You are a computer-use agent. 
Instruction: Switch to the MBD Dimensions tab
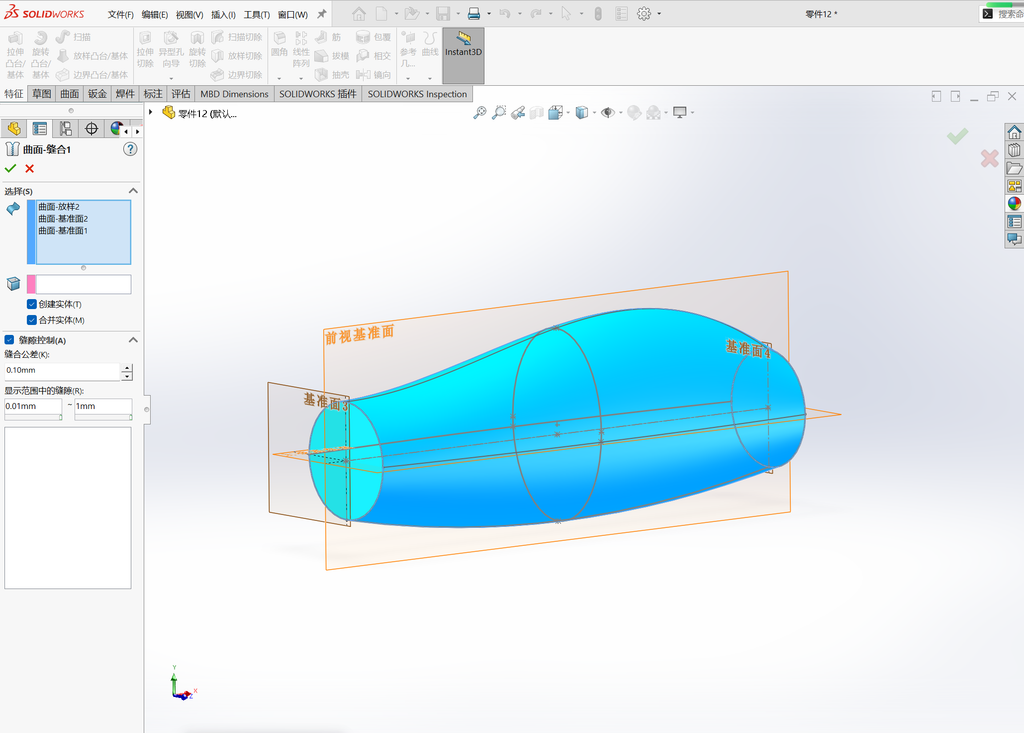pos(234,94)
